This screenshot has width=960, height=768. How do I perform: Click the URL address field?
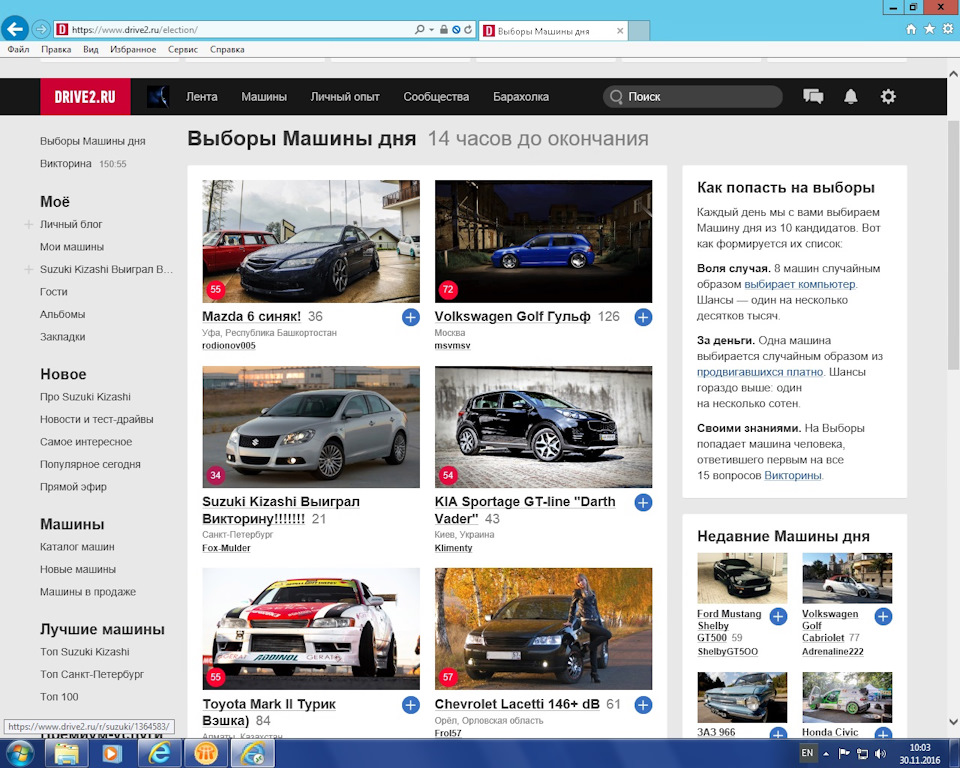point(239,29)
